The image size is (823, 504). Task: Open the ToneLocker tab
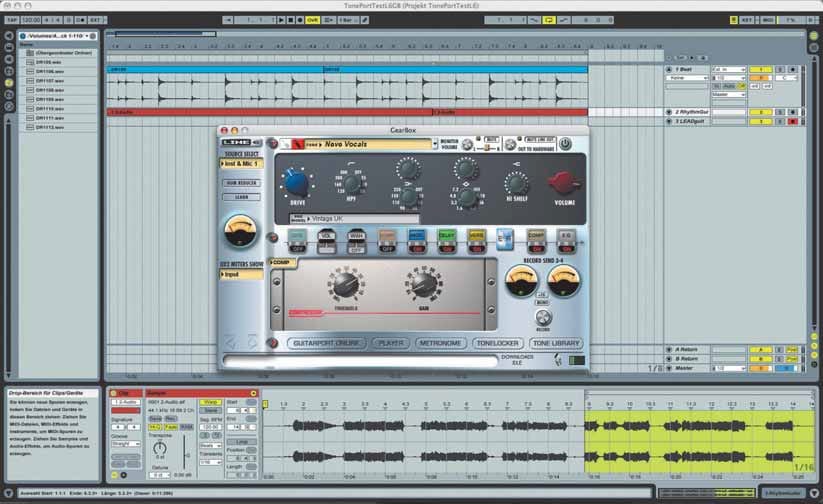[x=497, y=343]
